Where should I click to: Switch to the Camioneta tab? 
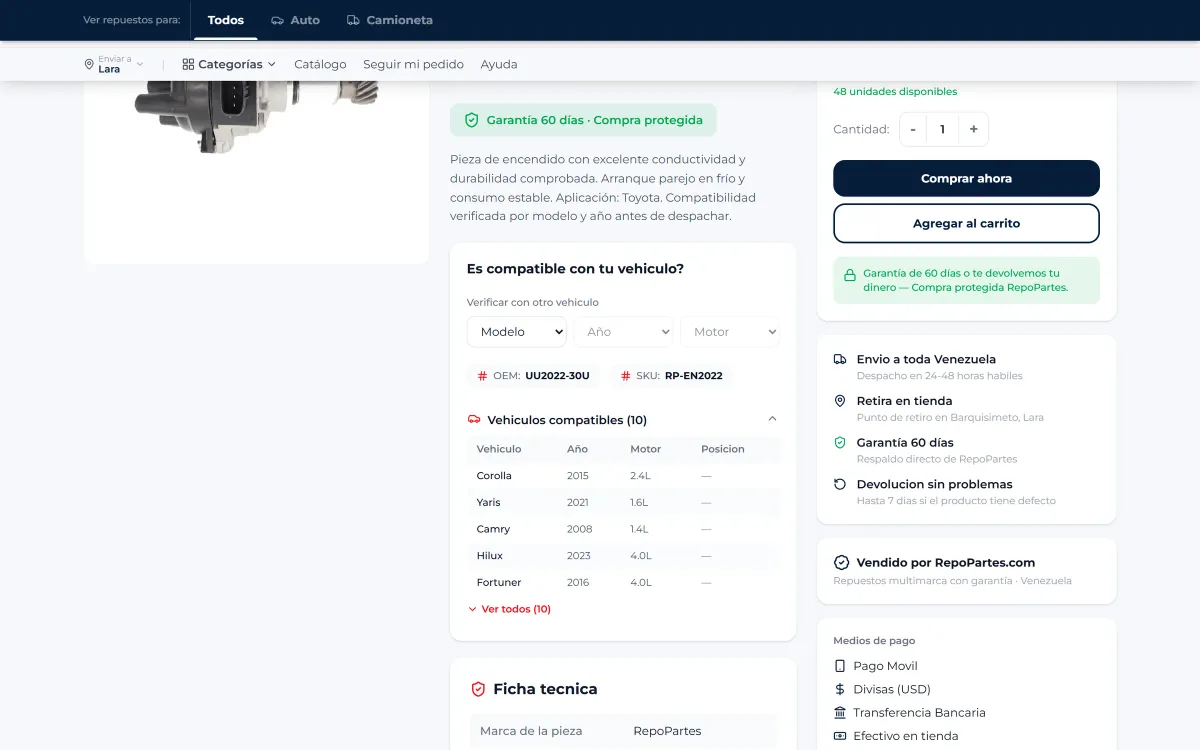[x=390, y=20]
